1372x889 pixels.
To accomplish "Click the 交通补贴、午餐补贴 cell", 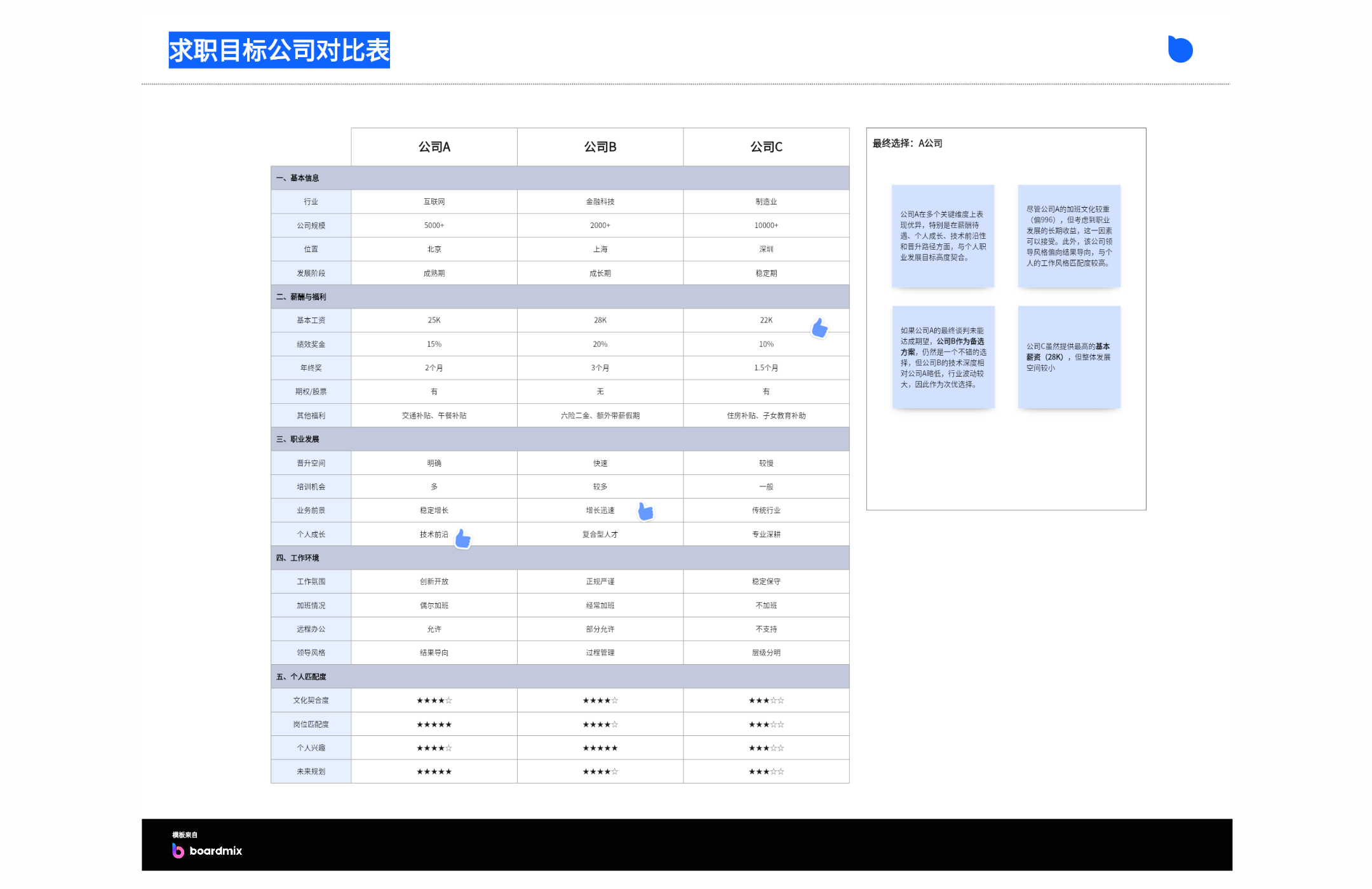I will pos(434,415).
